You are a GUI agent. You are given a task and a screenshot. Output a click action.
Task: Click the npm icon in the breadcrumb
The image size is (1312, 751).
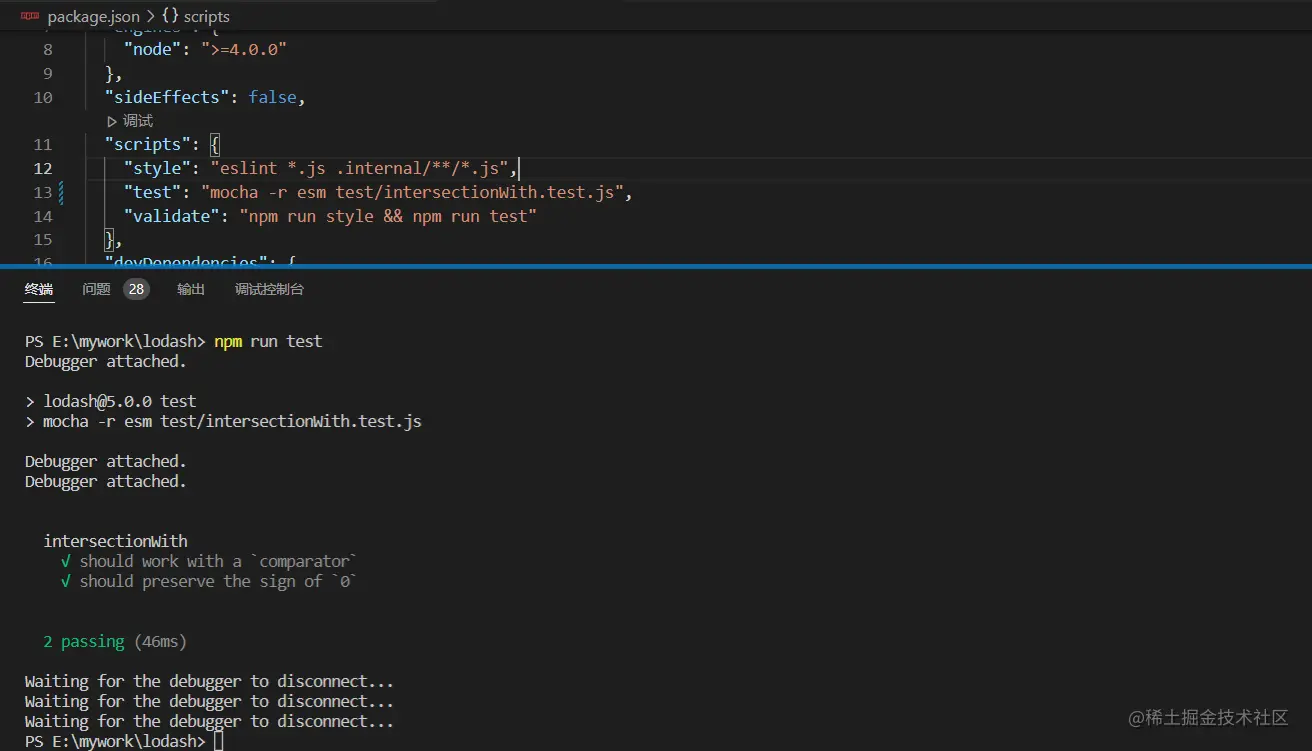pos(30,16)
